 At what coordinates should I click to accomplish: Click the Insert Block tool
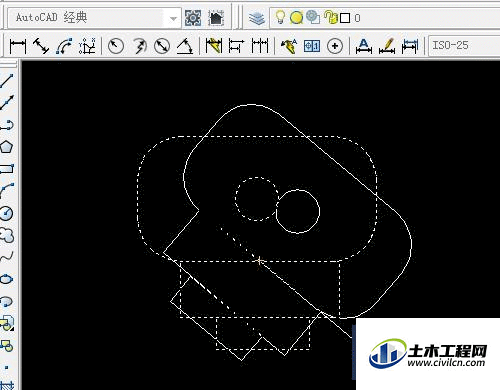7,323
